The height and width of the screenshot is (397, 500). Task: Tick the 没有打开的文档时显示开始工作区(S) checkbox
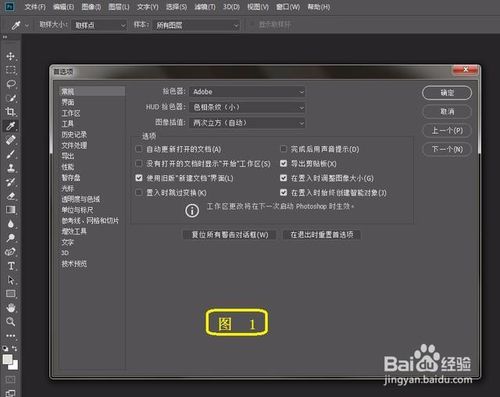139,163
